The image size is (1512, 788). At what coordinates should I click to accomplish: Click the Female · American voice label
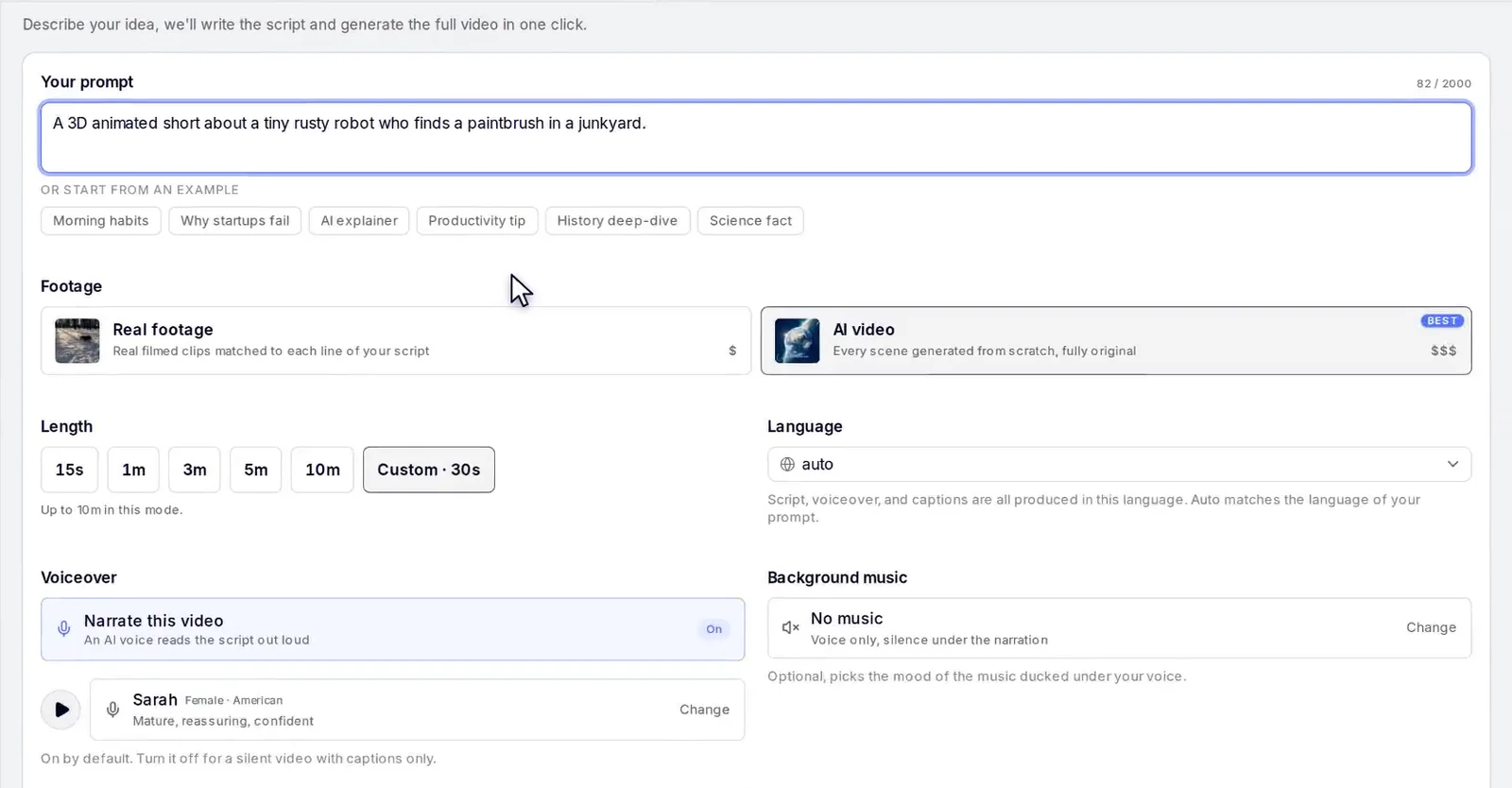233,700
